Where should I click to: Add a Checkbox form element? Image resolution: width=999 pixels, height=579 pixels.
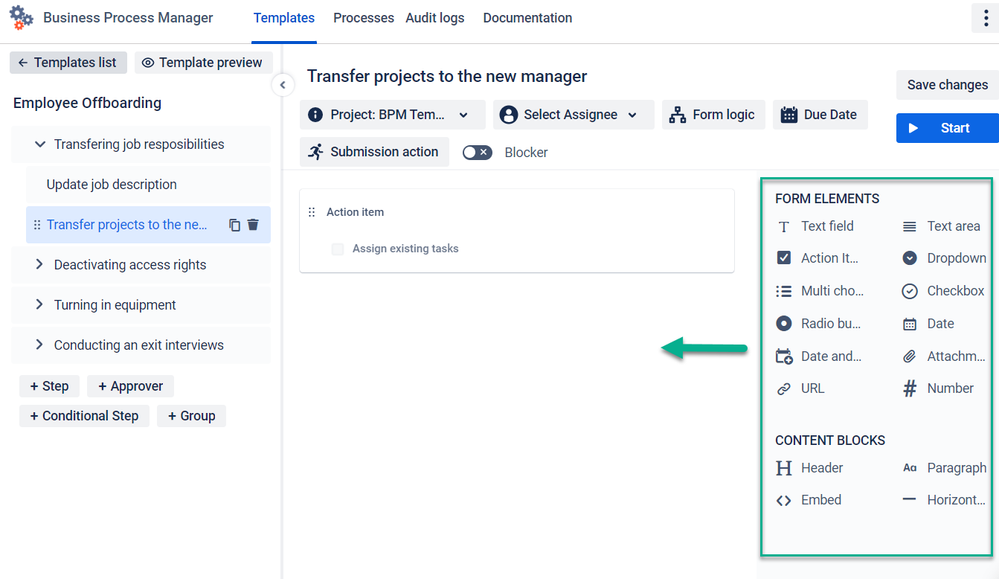click(x=944, y=291)
